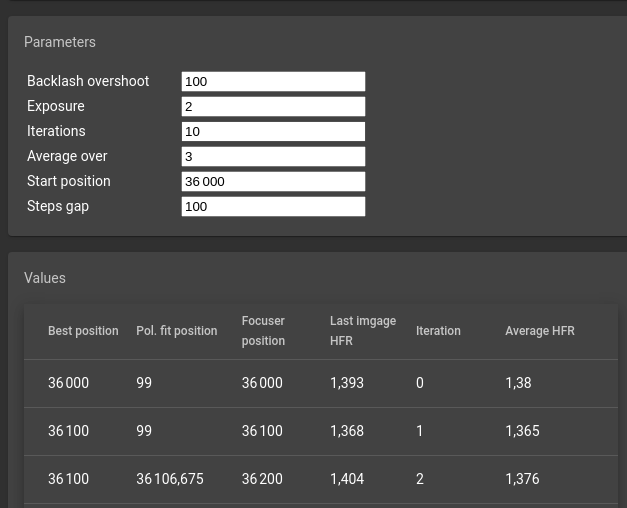Click the Exposure value field

273,106
